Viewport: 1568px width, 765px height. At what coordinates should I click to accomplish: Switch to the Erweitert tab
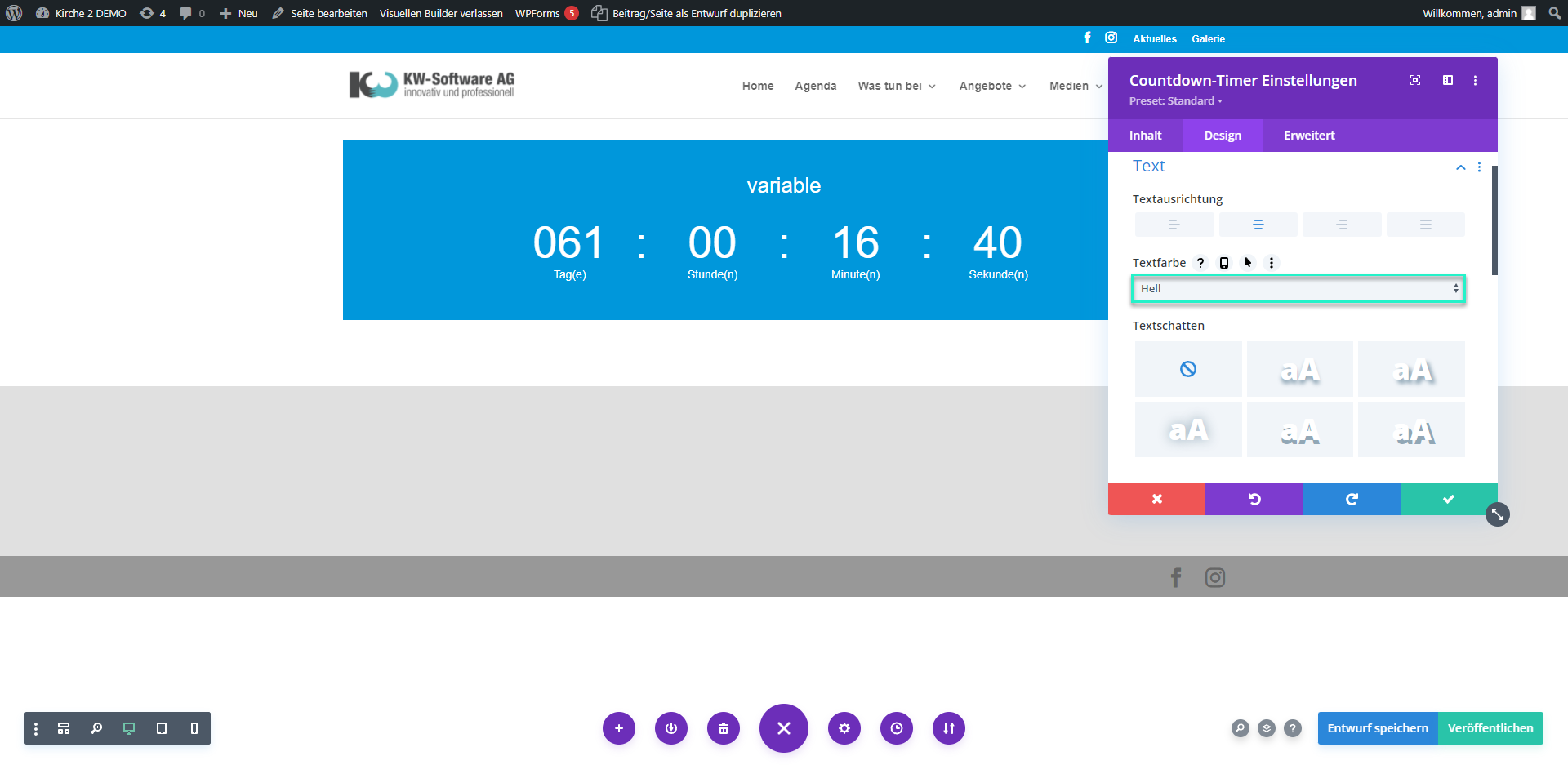(x=1309, y=136)
